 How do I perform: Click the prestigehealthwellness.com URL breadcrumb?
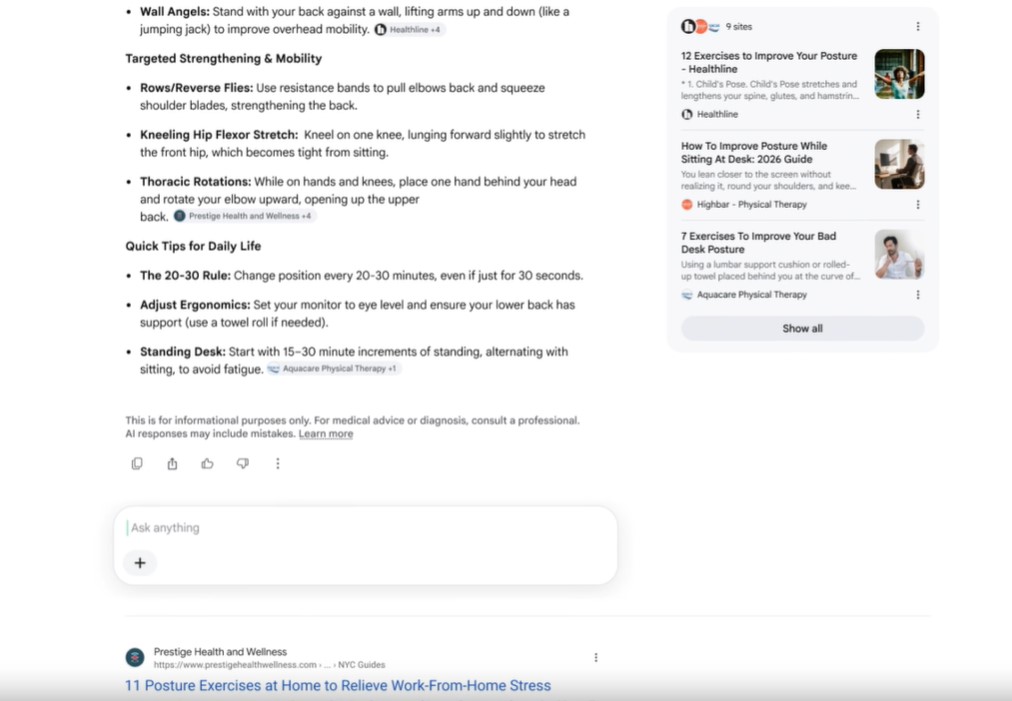[269, 665]
